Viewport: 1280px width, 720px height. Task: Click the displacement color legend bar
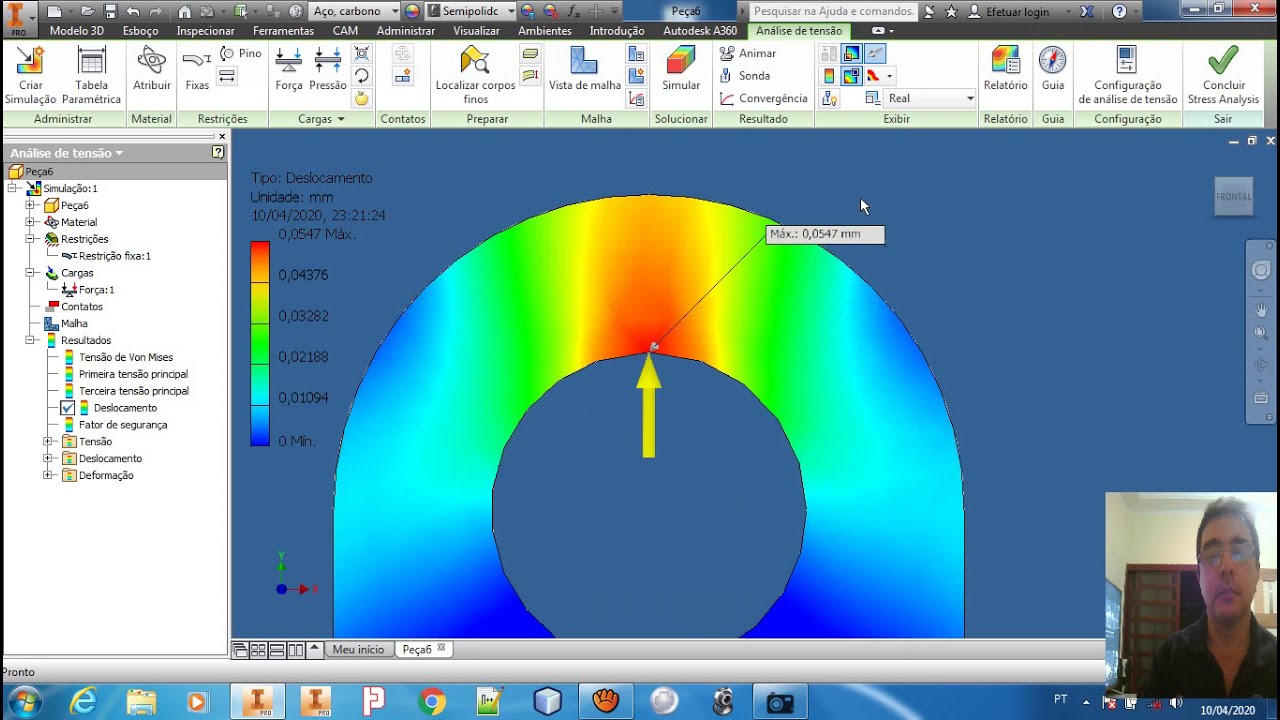click(x=260, y=343)
